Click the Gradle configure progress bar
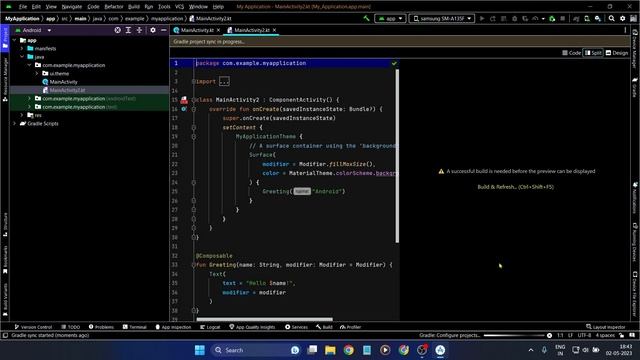 click(514, 336)
